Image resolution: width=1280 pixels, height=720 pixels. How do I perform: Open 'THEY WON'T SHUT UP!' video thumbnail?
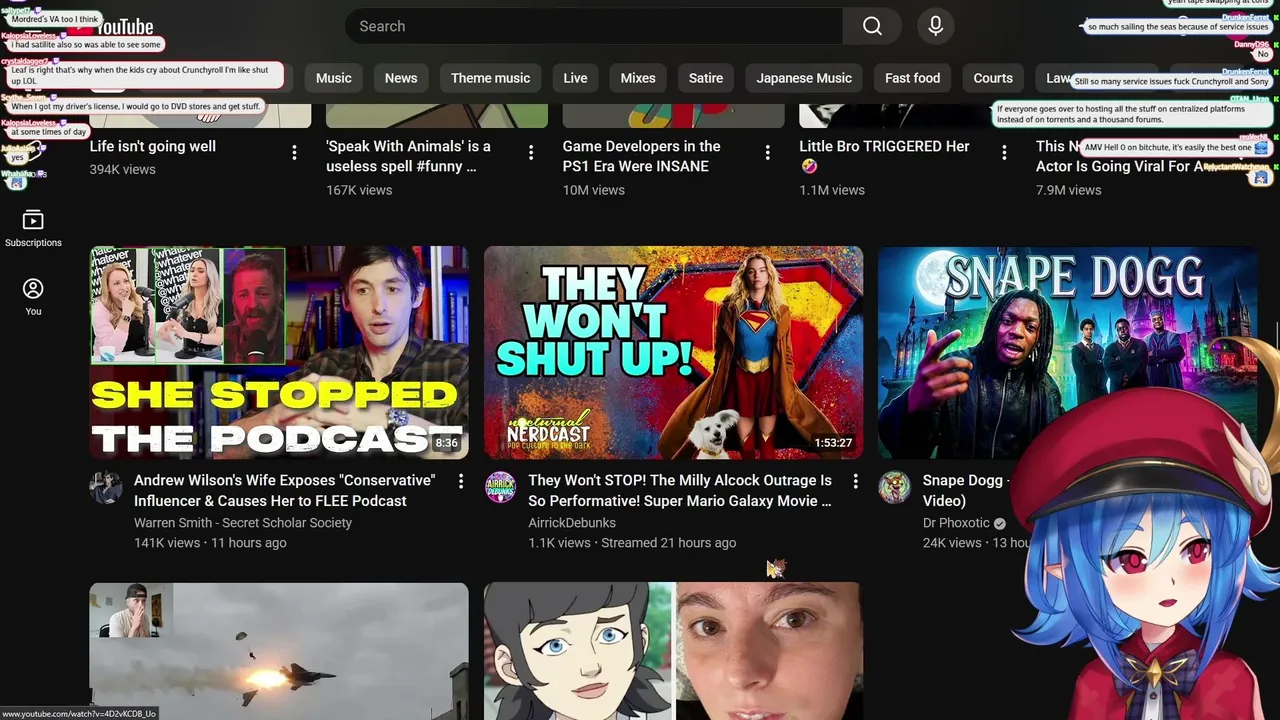673,353
